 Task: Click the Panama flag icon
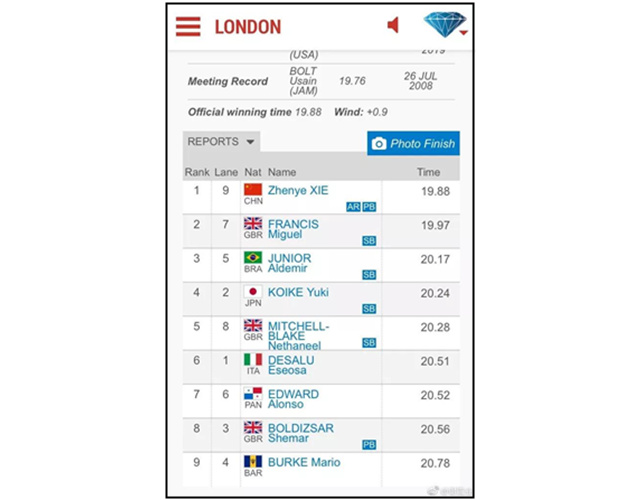(253, 393)
